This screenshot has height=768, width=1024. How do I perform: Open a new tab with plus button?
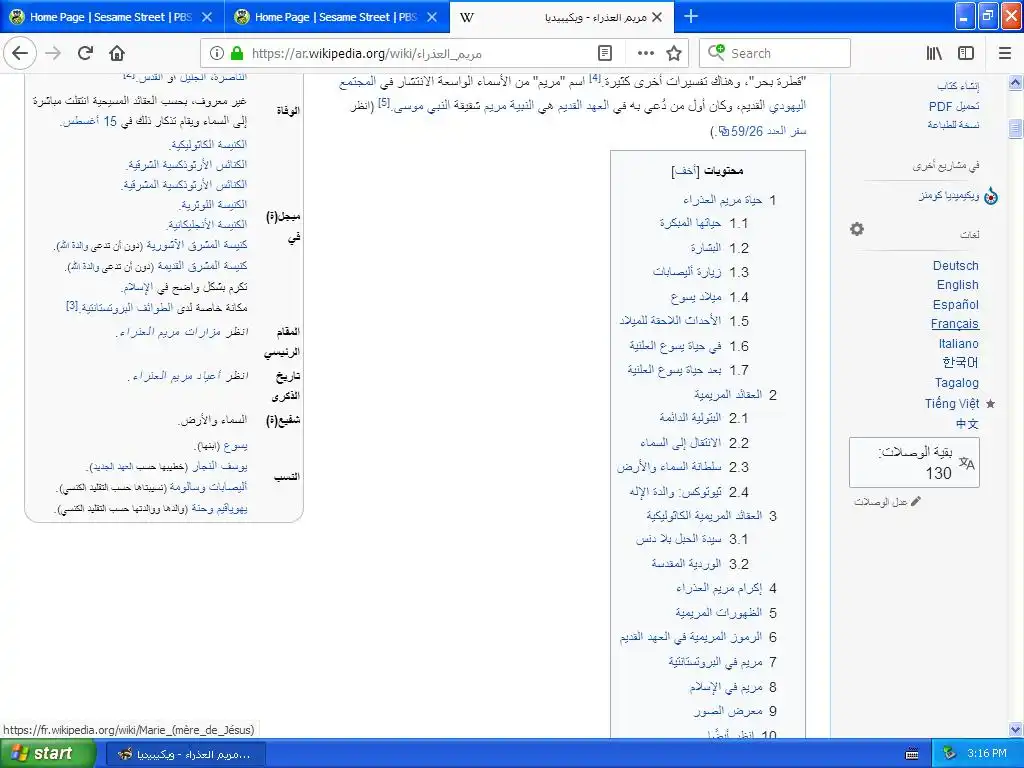point(690,17)
